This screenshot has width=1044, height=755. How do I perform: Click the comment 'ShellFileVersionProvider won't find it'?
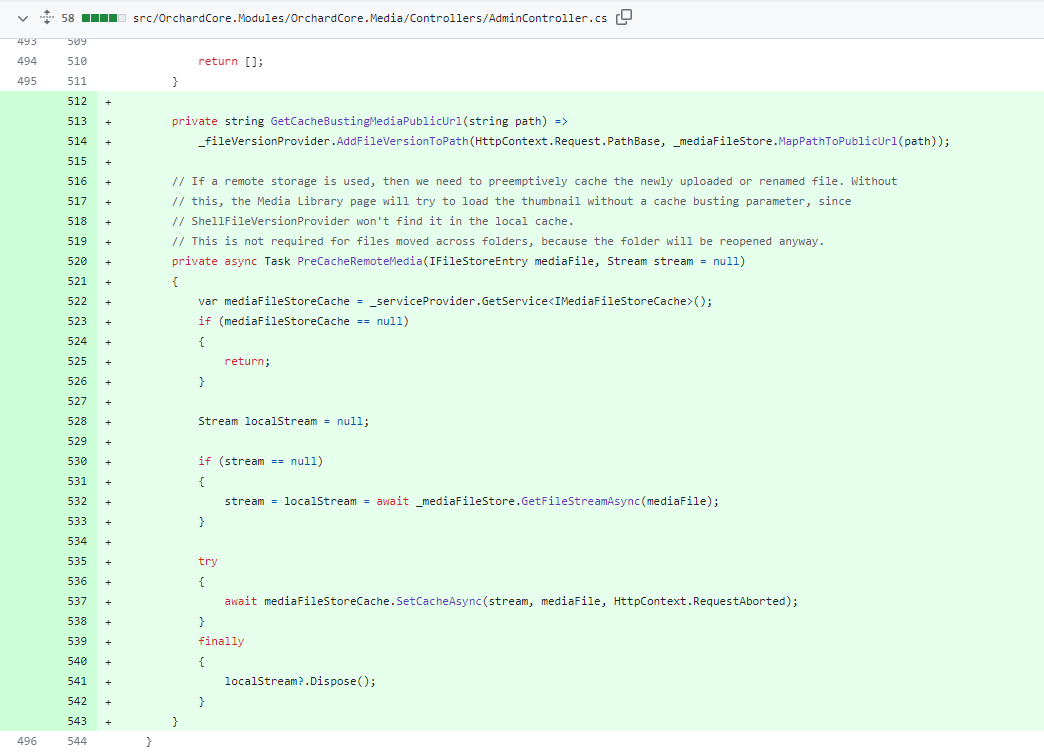[x=373, y=221]
